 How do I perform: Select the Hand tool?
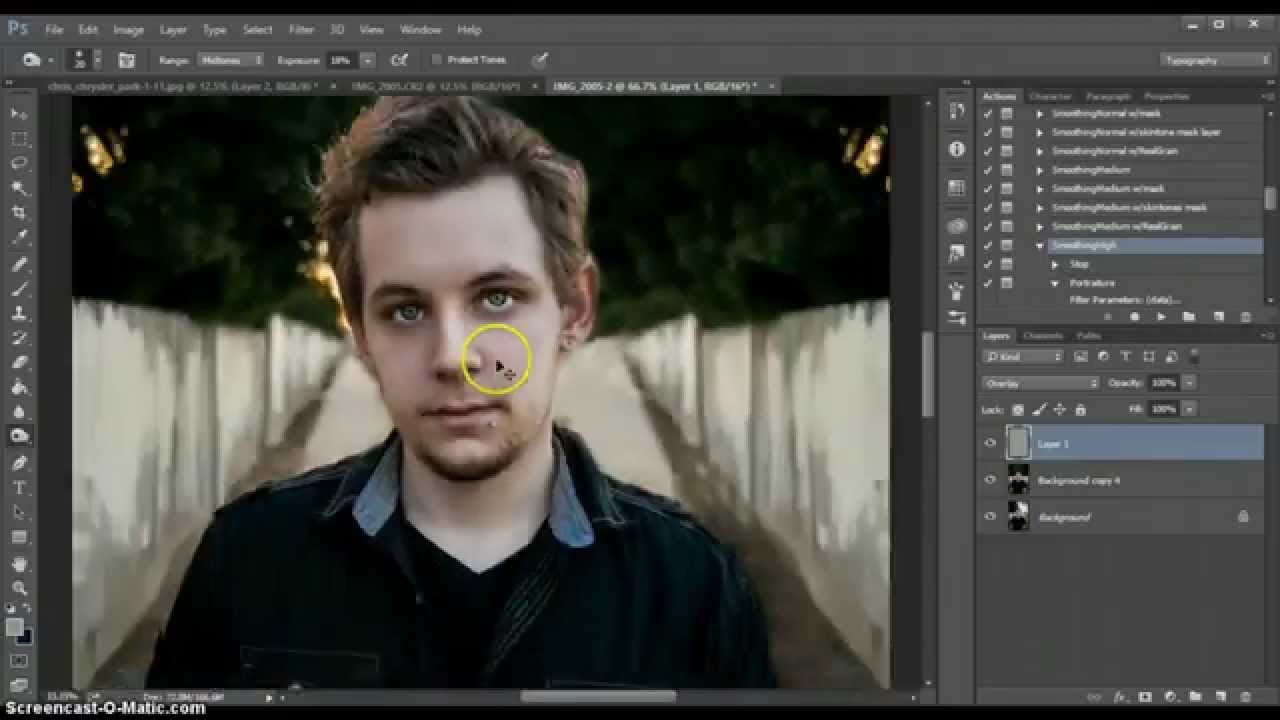[20, 564]
